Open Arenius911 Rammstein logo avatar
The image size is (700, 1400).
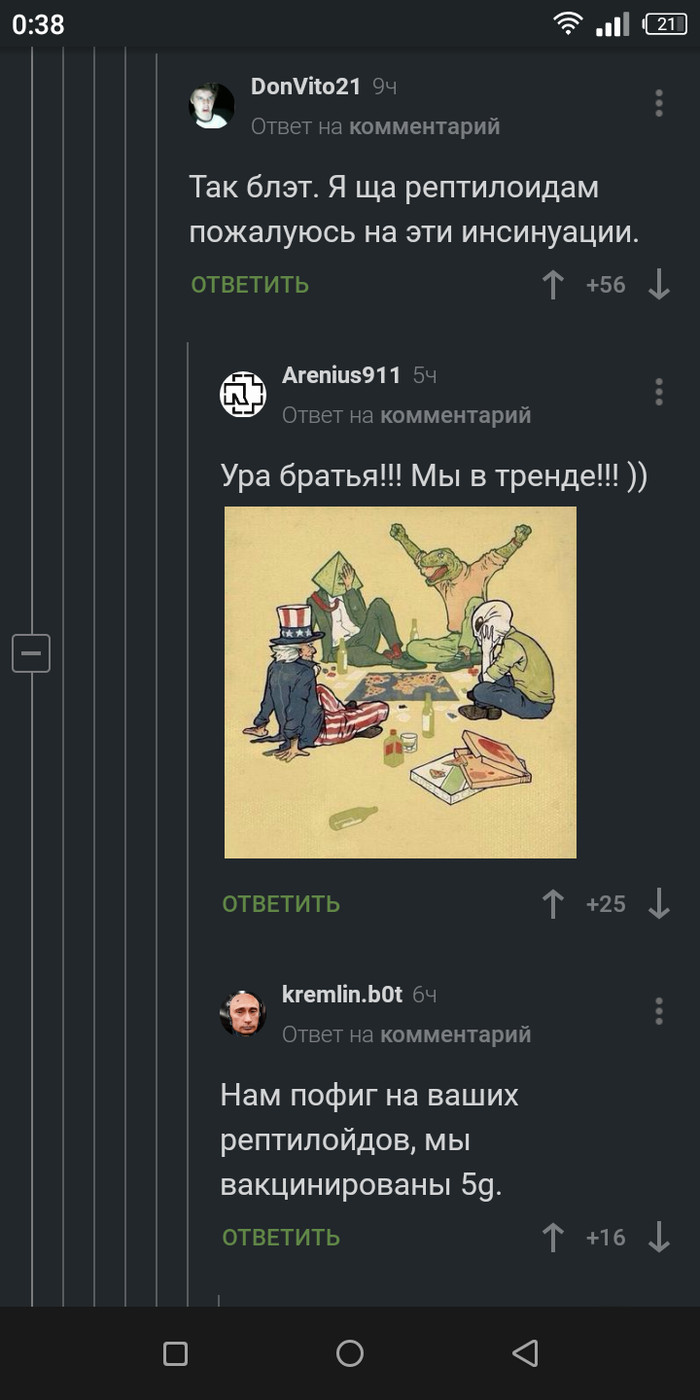pos(243,394)
